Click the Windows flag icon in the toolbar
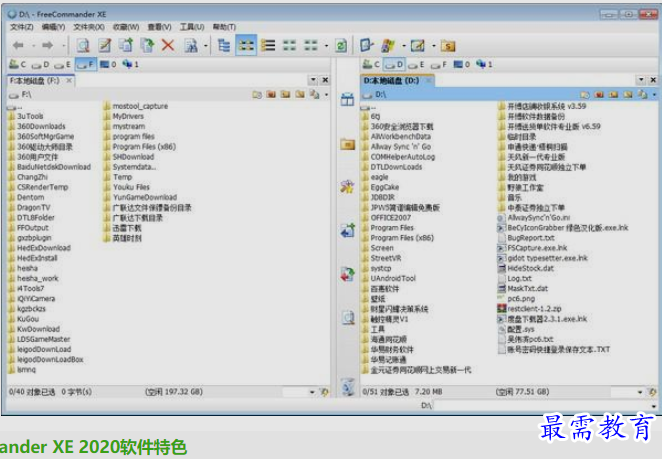This screenshot has height=459, width=662. [388, 46]
